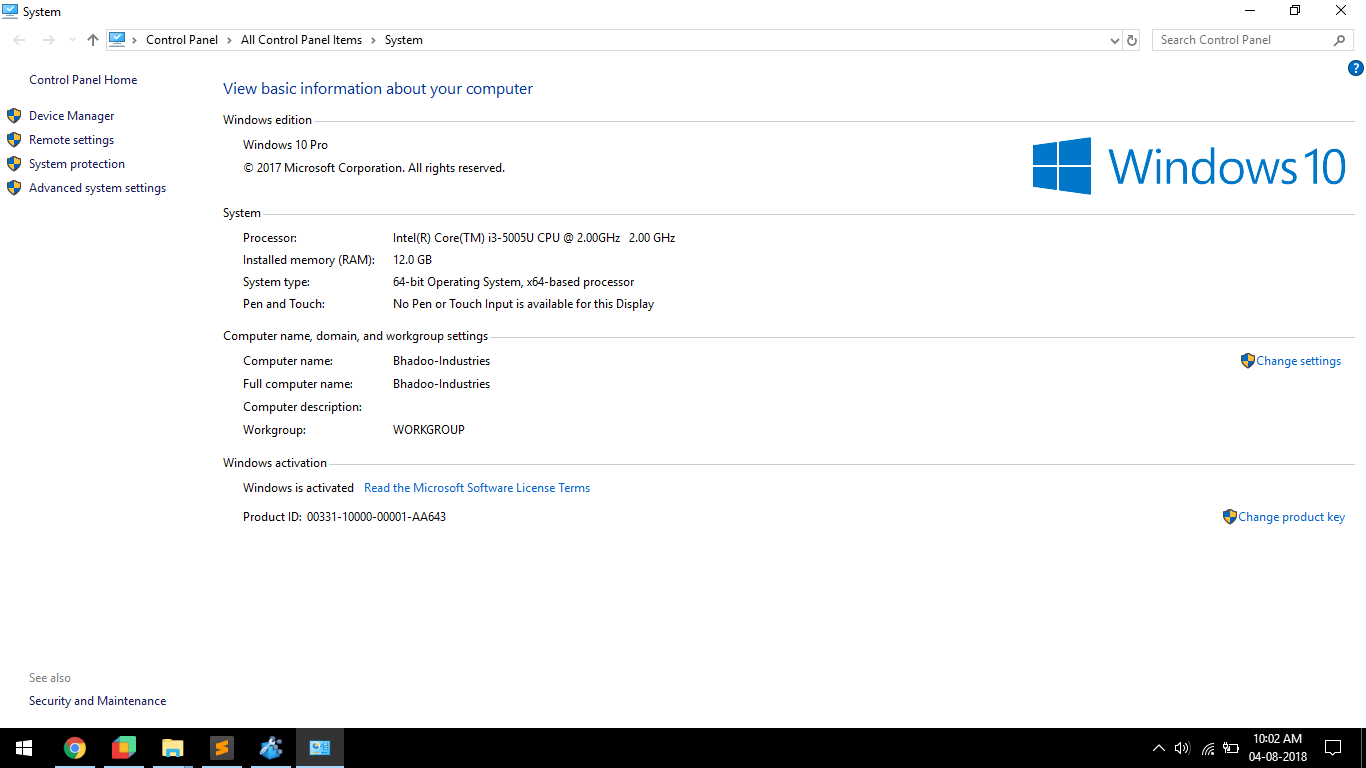Click the WORKGROUP value

[x=429, y=430]
